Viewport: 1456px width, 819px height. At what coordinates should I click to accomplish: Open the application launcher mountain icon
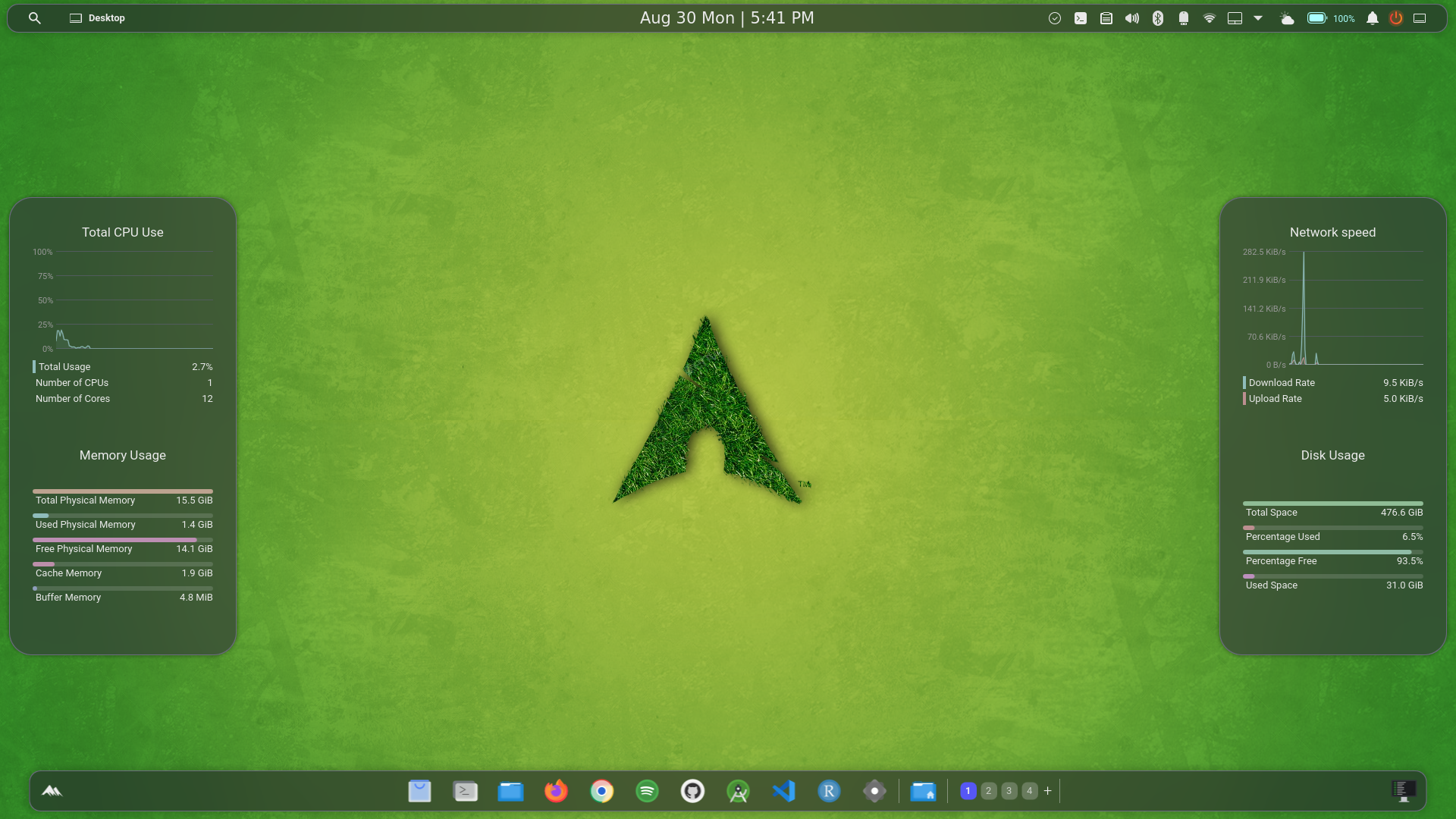(x=52, y=791)
